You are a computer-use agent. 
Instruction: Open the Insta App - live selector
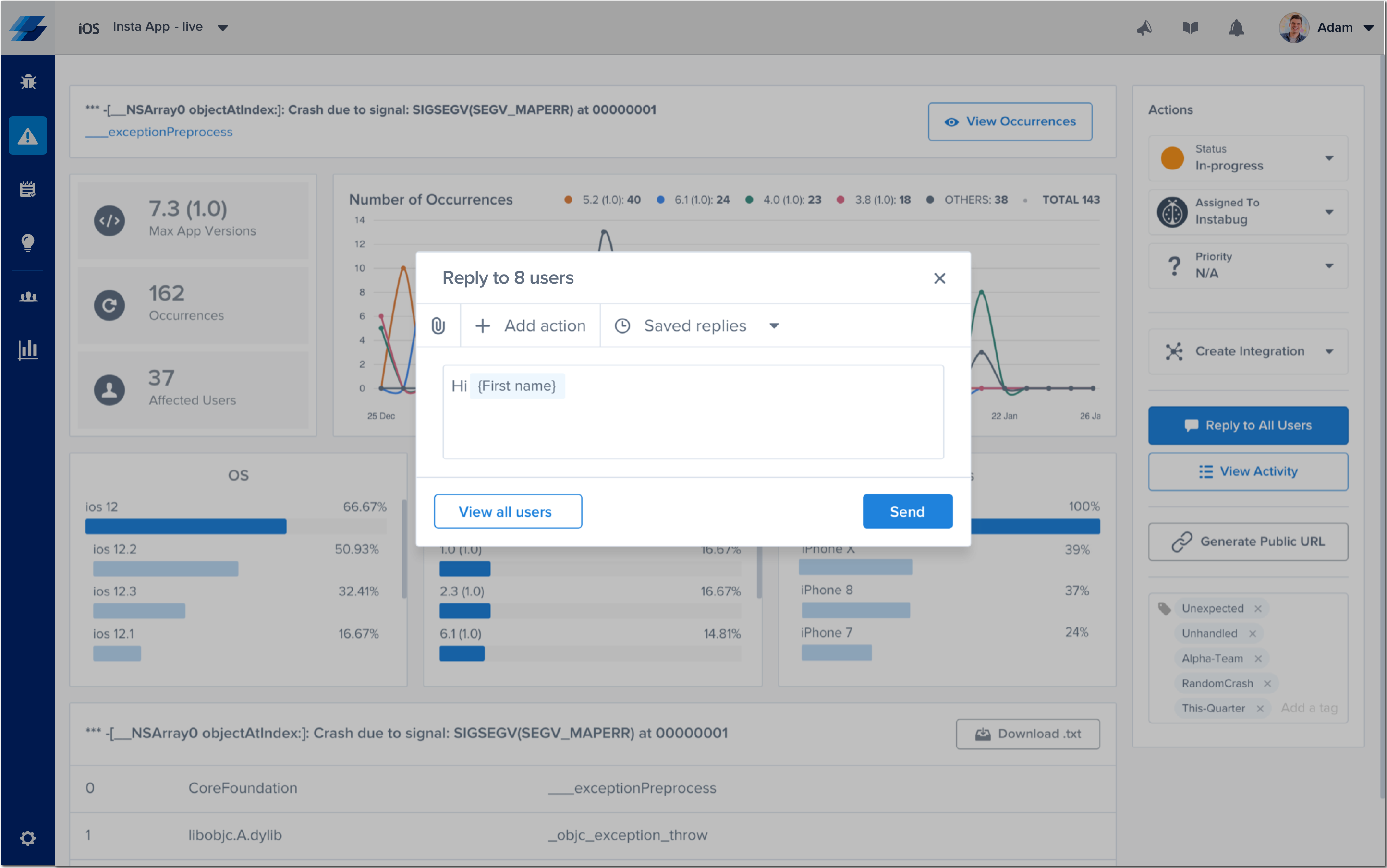(x=170, y=27)
